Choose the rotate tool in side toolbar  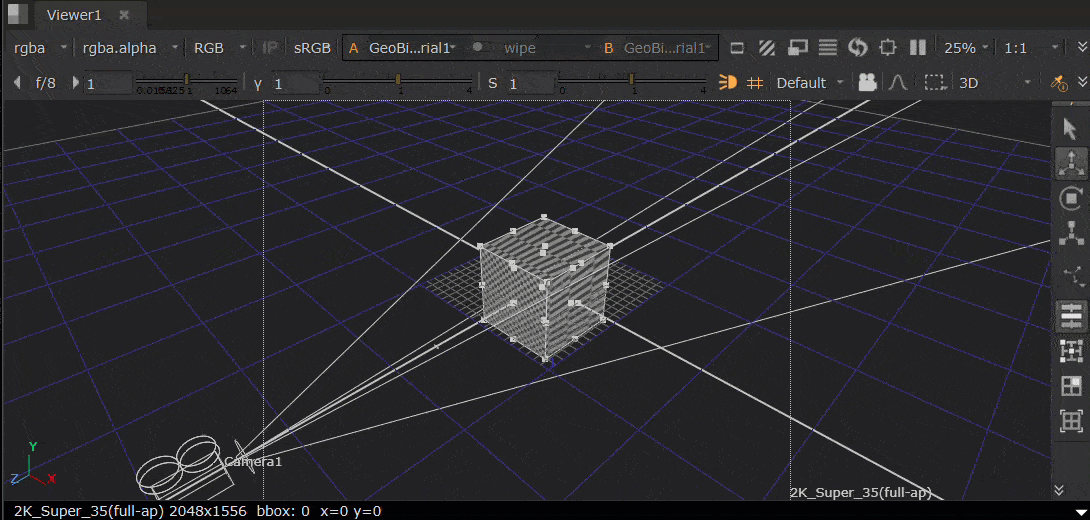(1071, 198)
